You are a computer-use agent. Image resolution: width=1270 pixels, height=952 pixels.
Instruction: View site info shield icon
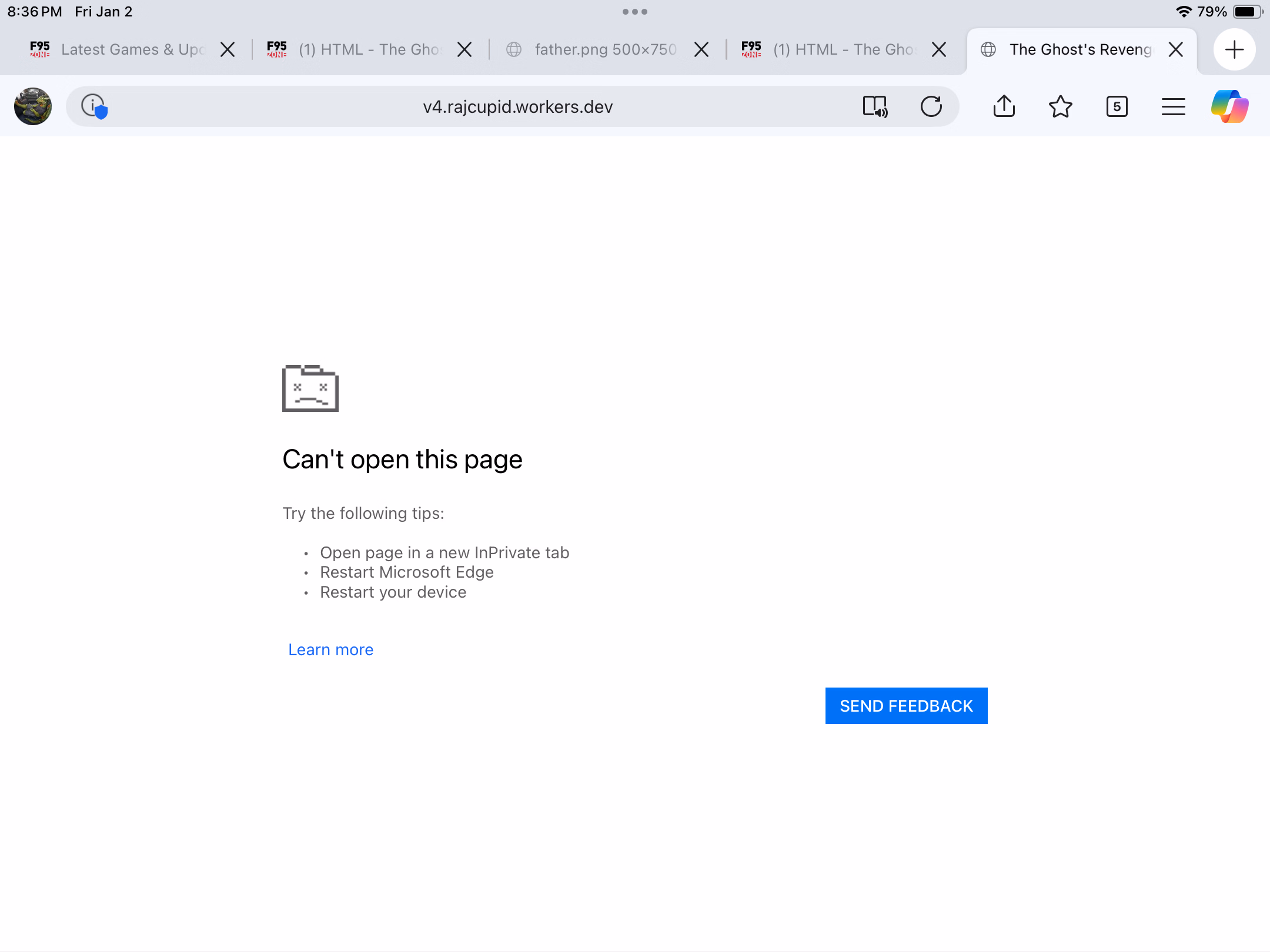[94, 106]
